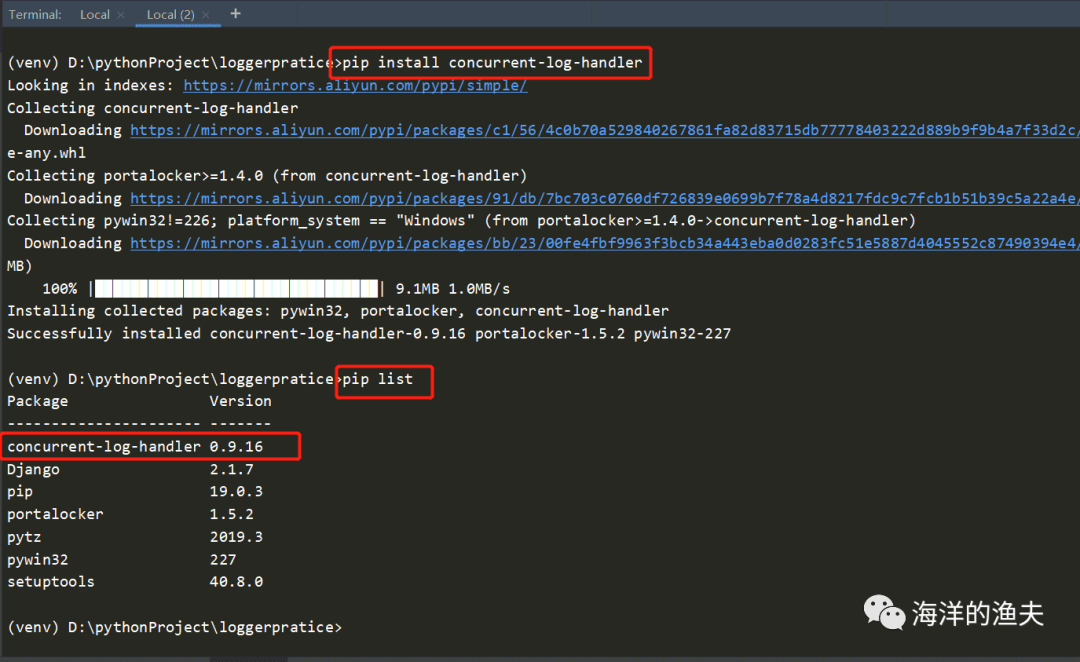
Task: Select the pytz 2019.3 row
Action: [x=135, y=537]
